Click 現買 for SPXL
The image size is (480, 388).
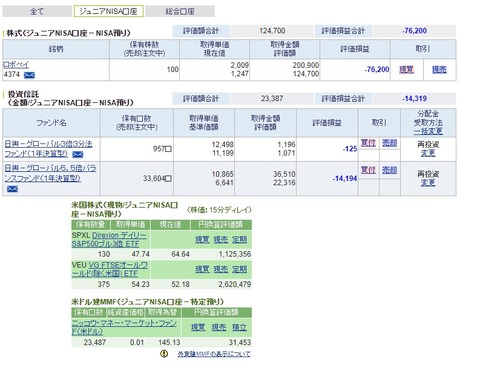(x=202, y=239)
